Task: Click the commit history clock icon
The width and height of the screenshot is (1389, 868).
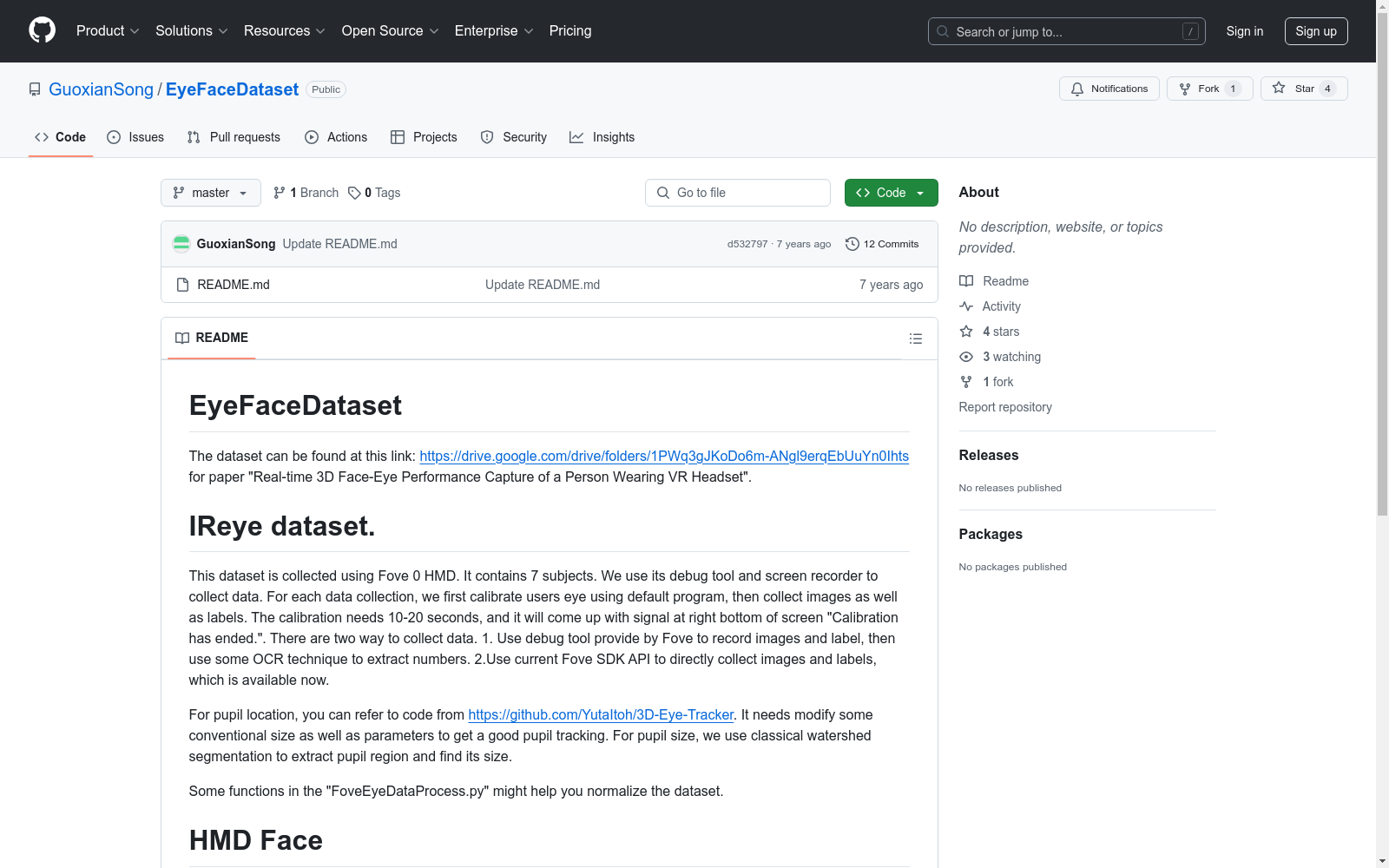Action: (x=852, y=244)
